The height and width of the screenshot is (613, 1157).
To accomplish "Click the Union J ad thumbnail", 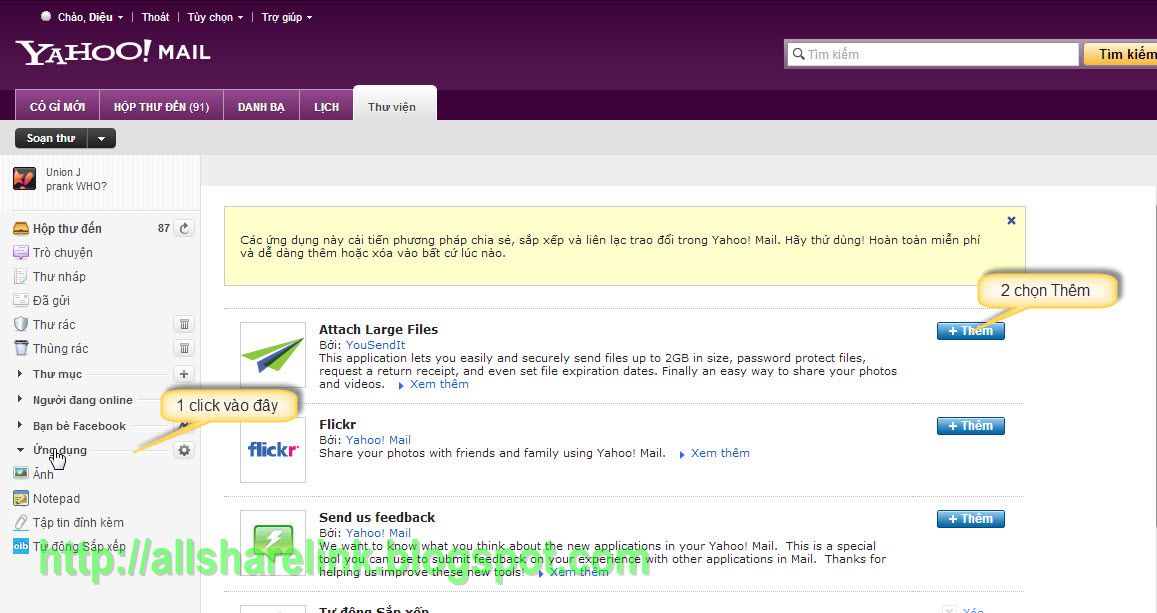I will coord(24,179).
